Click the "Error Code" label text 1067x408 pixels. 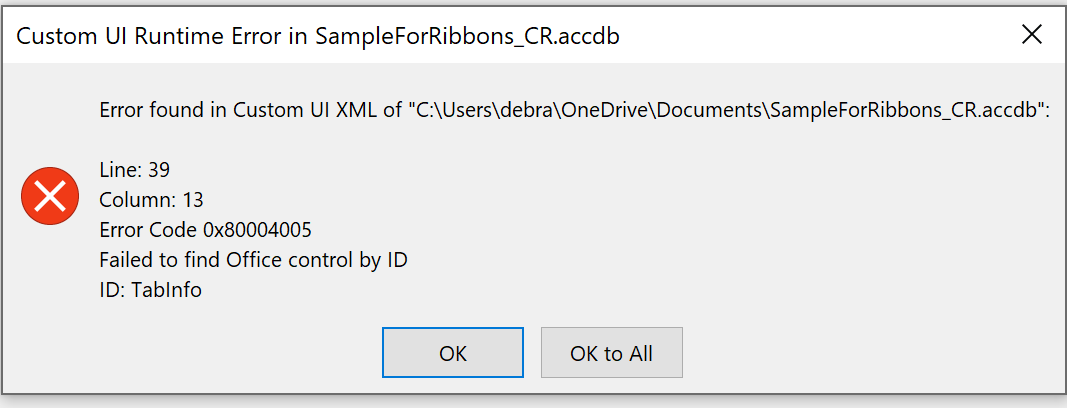click(148, 230)
